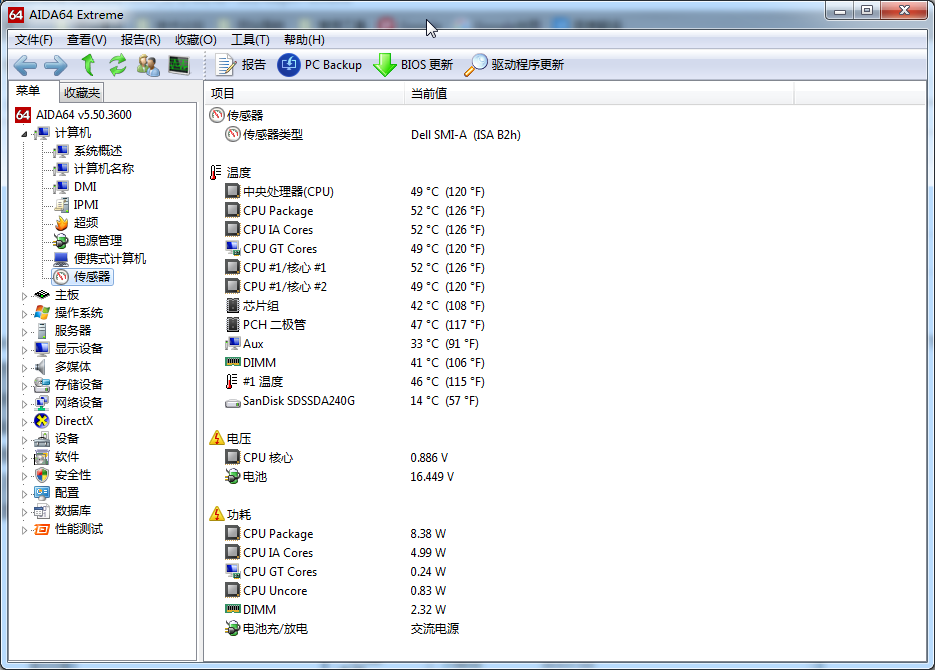This screenshot has width=935, height=670.
Task: Click the green Up arrow icon
Action: 88,64
